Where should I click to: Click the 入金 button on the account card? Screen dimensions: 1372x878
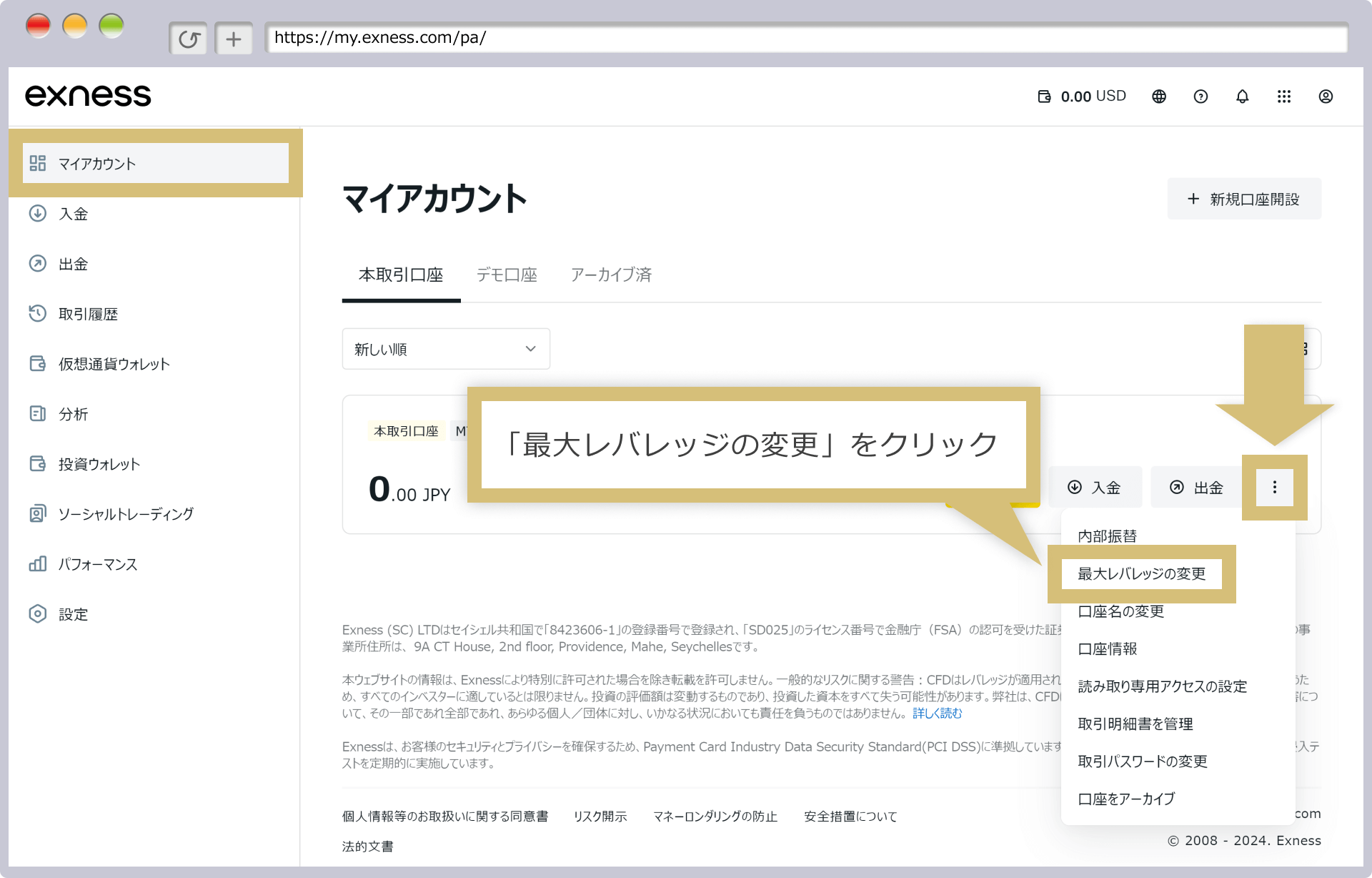coord(1095,488)
